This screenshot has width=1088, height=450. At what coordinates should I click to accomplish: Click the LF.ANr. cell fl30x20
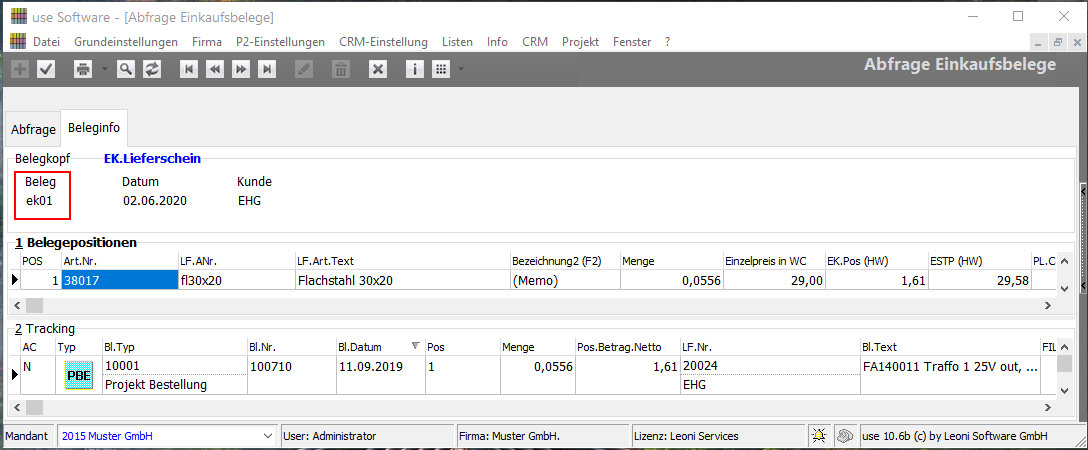236,280
